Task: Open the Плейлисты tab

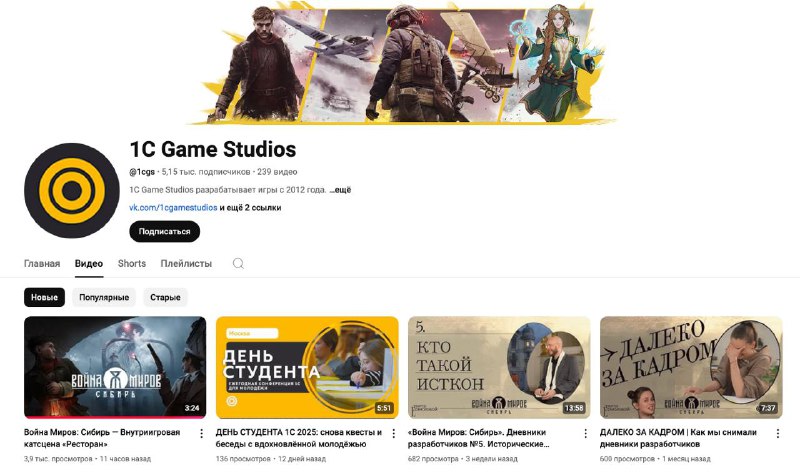Action: pos(186,264)
